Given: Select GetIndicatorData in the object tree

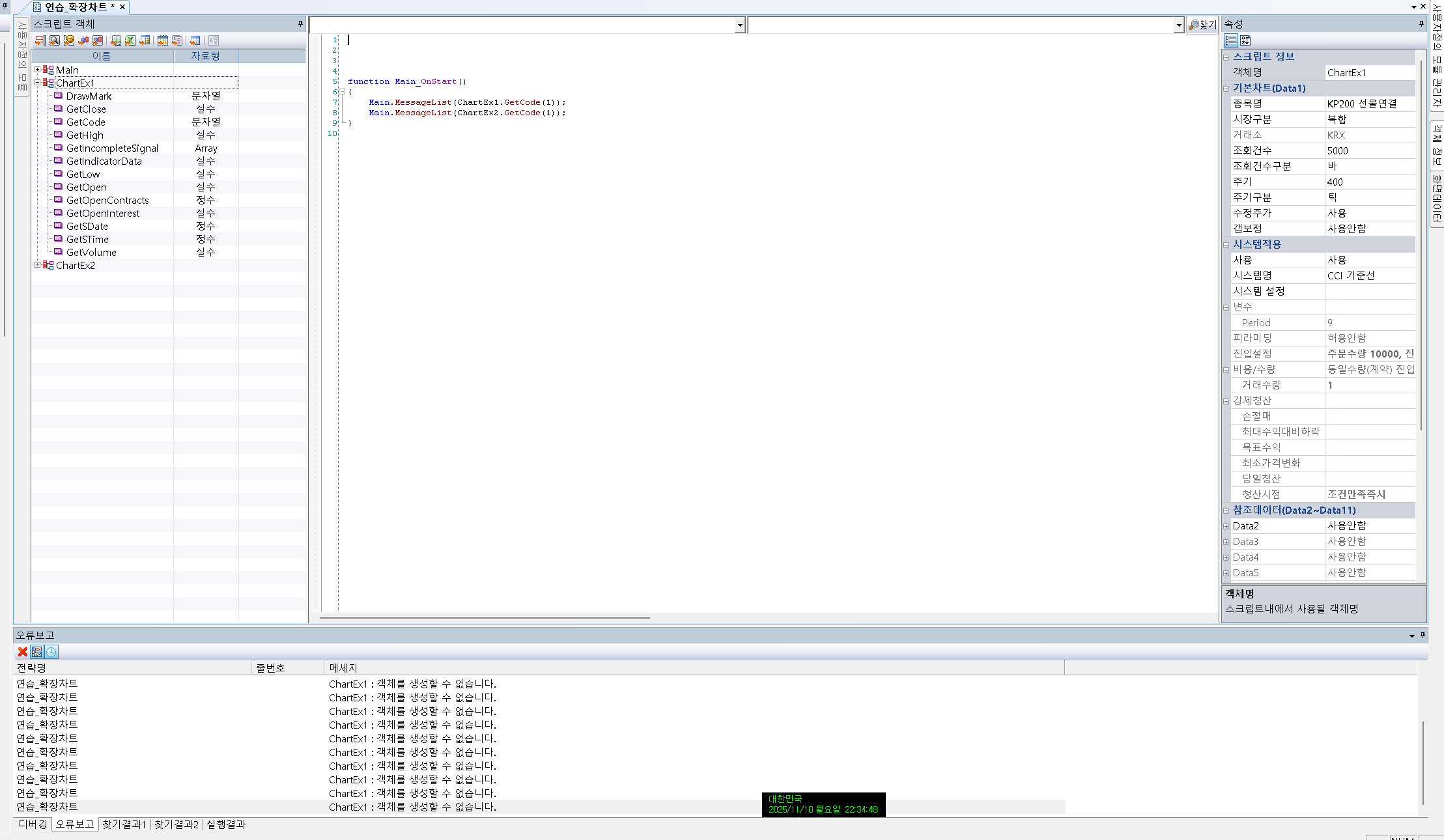Looking at the screenshot, I should coord(104,161).
